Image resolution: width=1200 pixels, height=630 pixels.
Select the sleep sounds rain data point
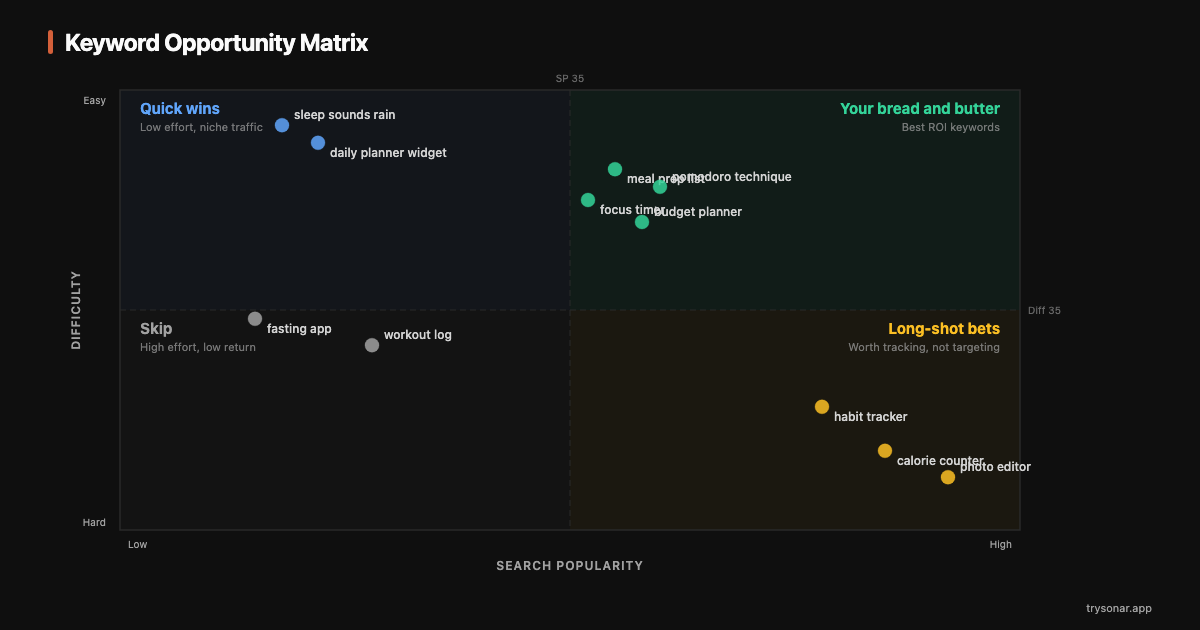pyautogui.click(x=281, y=125)
